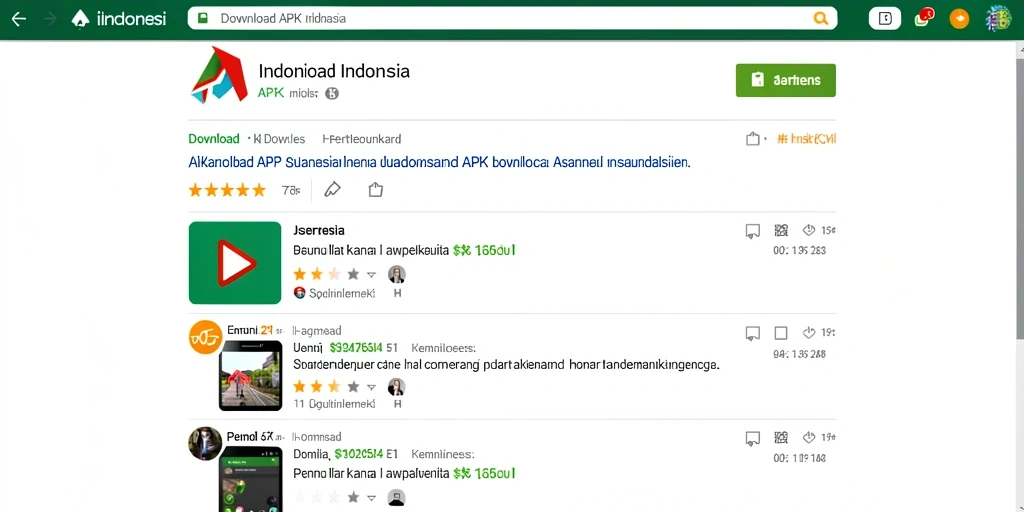Switch to the I-Fertleounkard tab
Screen dimensions: 1024x512
click(362, 138)
